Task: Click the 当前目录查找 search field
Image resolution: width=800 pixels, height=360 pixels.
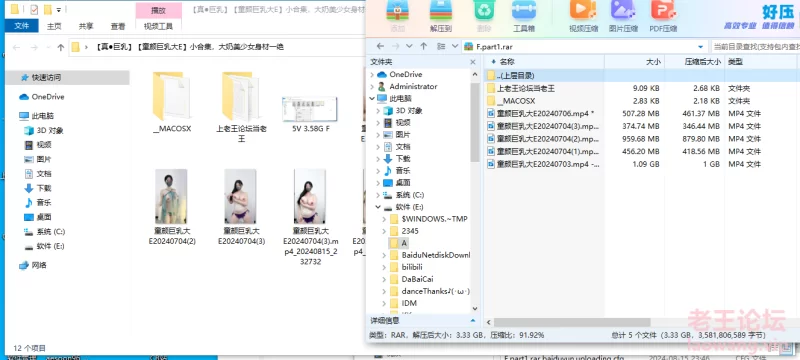Action: [755, 47]
